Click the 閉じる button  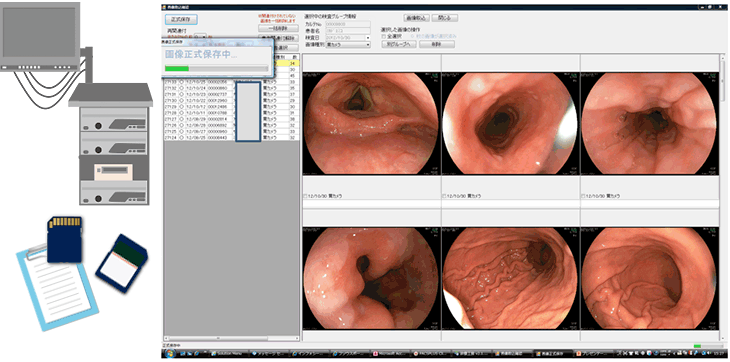point(445,18)
